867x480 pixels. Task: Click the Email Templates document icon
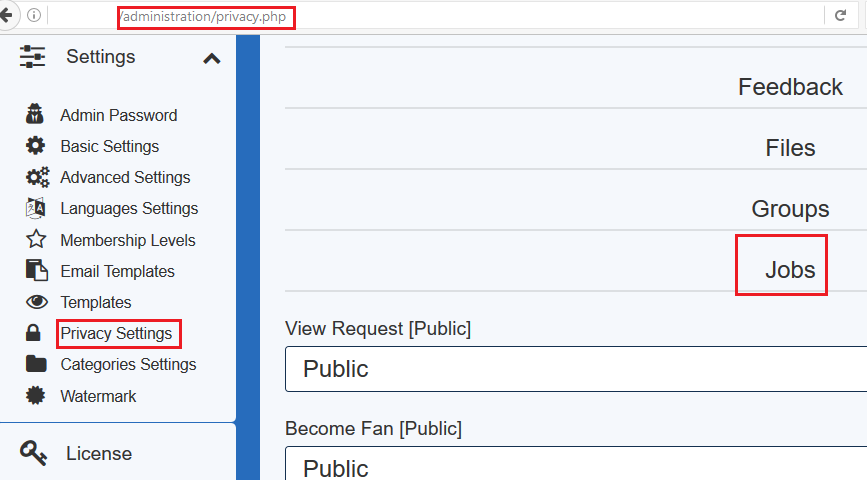36,270
